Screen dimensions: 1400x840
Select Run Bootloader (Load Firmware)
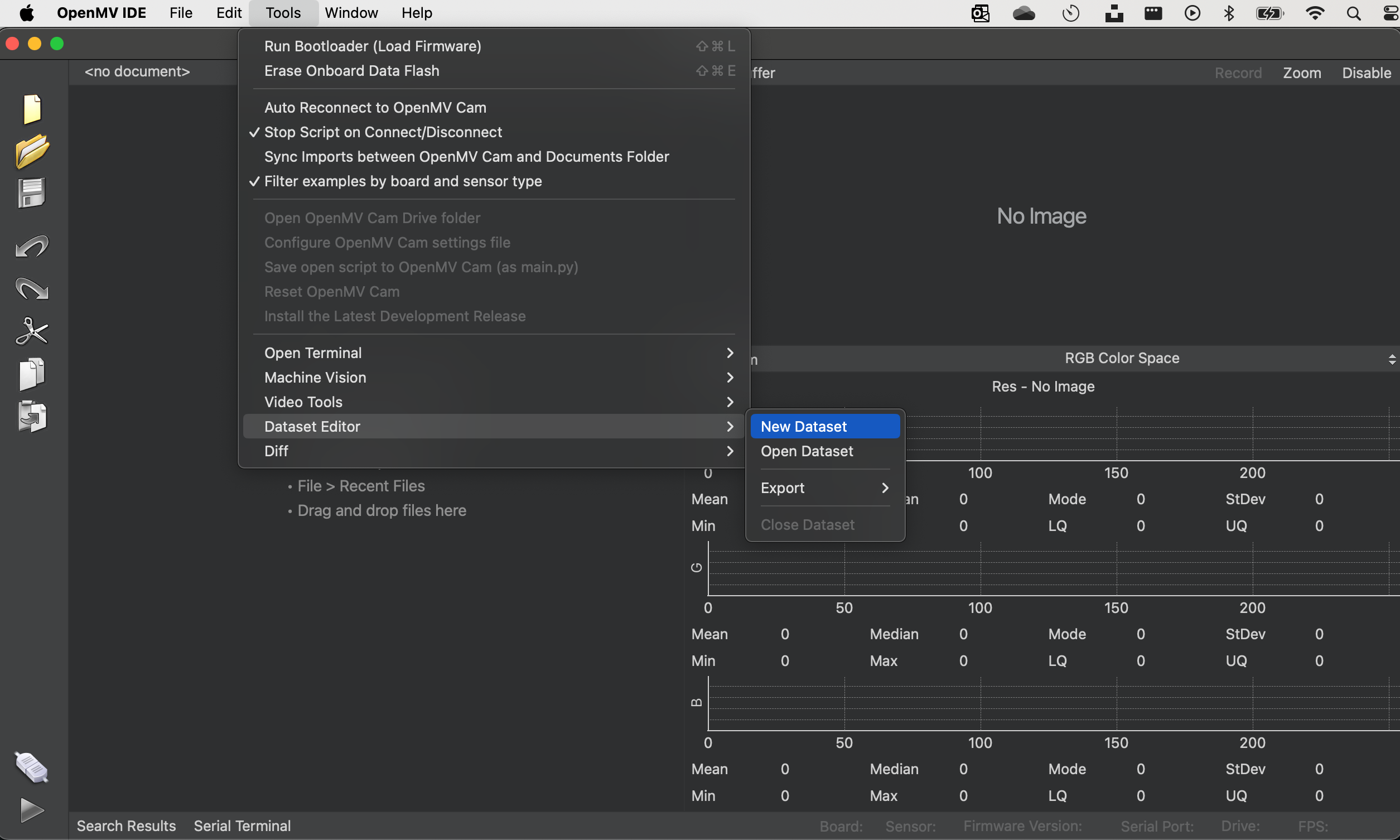point(494,46)
